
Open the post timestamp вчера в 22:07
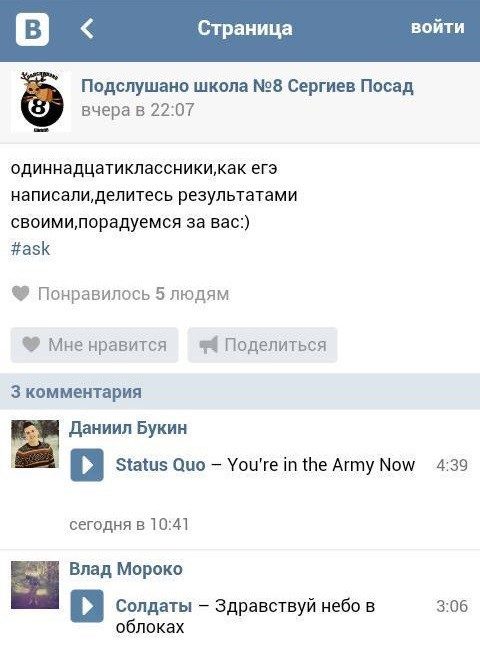pos(138,110)
